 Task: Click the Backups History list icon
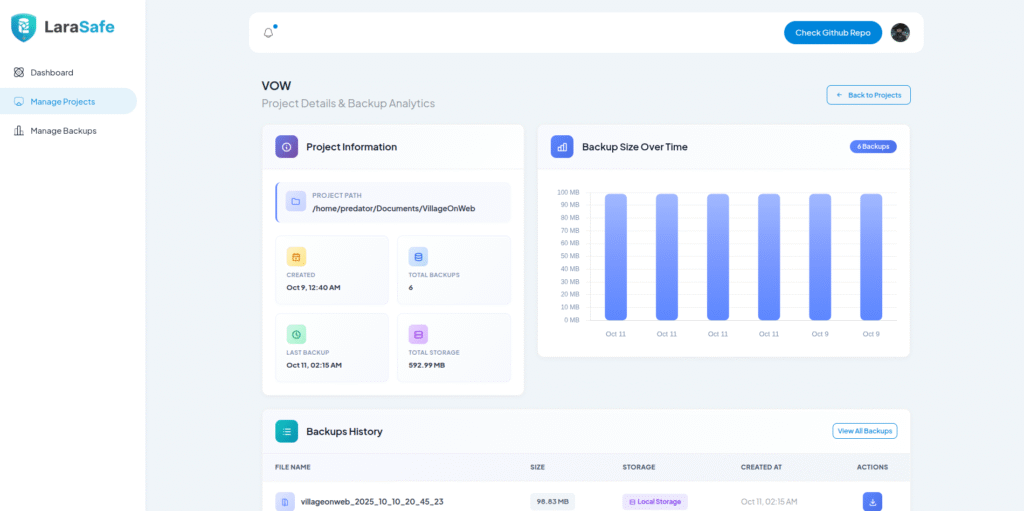point(286,431)
